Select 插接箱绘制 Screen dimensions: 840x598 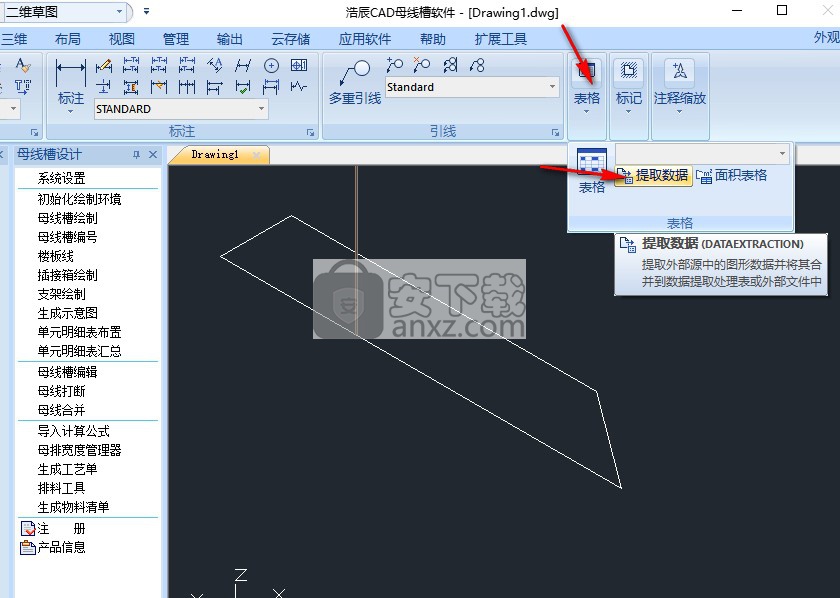pyautogui.click(x=68, y=275)
